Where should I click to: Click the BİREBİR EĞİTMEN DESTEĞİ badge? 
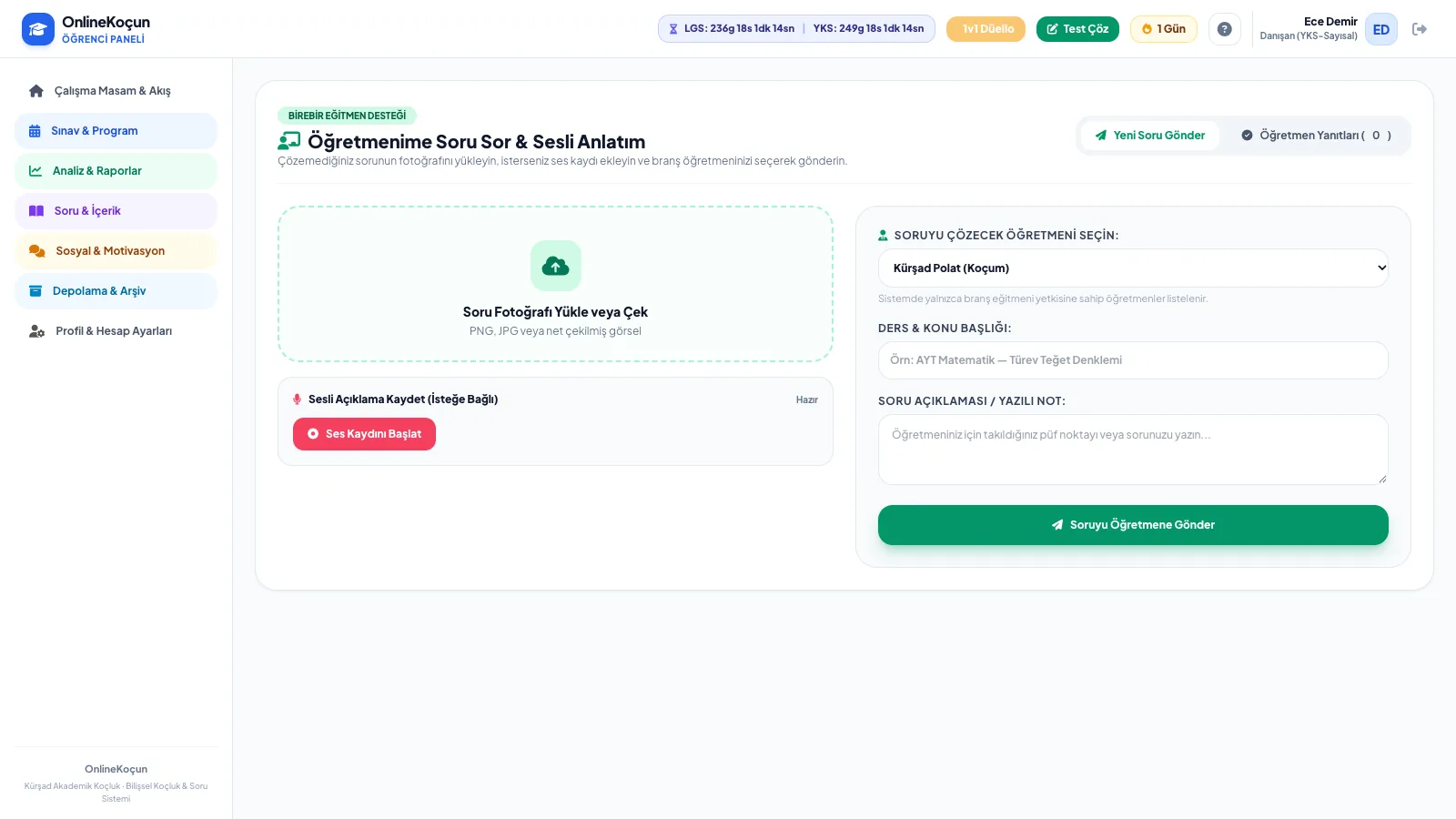[x=347, y=116]
